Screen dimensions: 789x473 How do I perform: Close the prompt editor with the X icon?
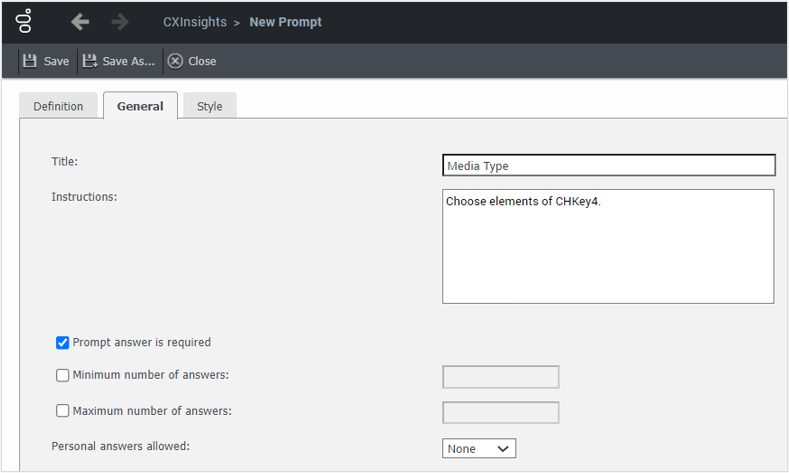[175, 61]
